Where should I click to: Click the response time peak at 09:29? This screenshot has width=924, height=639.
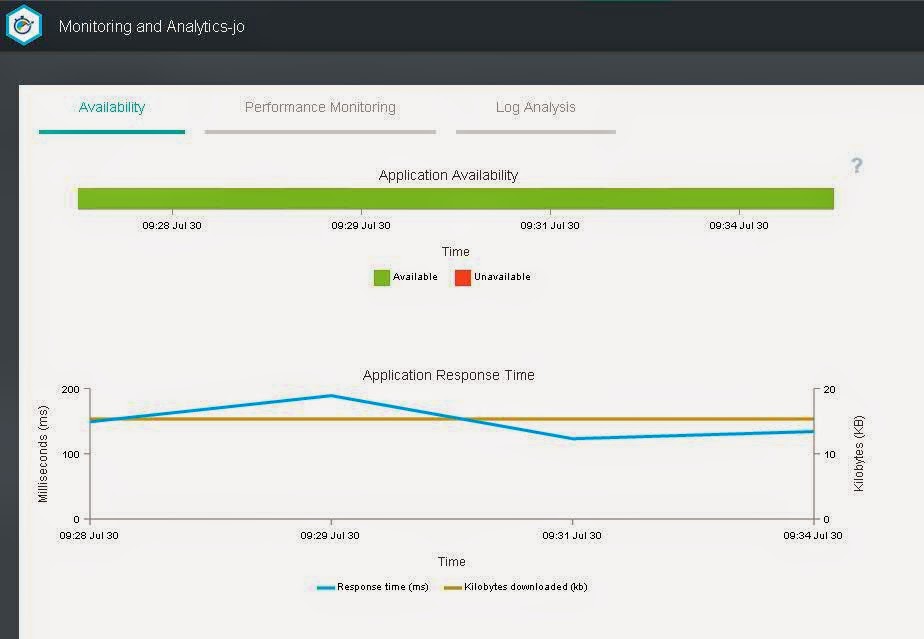click(x=331, y=396)
